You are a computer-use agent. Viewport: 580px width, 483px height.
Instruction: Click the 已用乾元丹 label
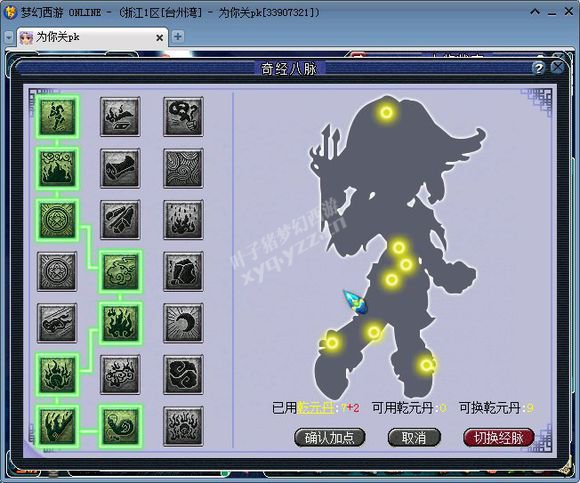(x=303, y=408)
